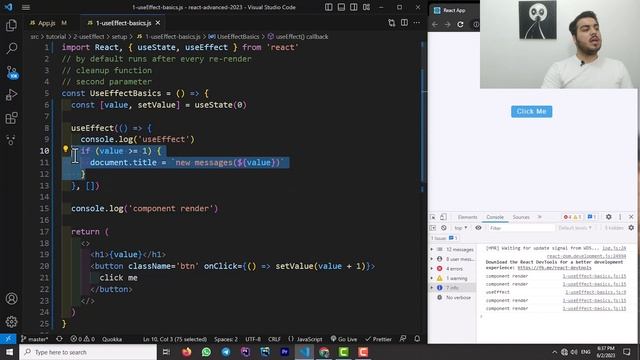Select the React App browser tab
This screenshot has width=640, height=360.
pos(453,10)
